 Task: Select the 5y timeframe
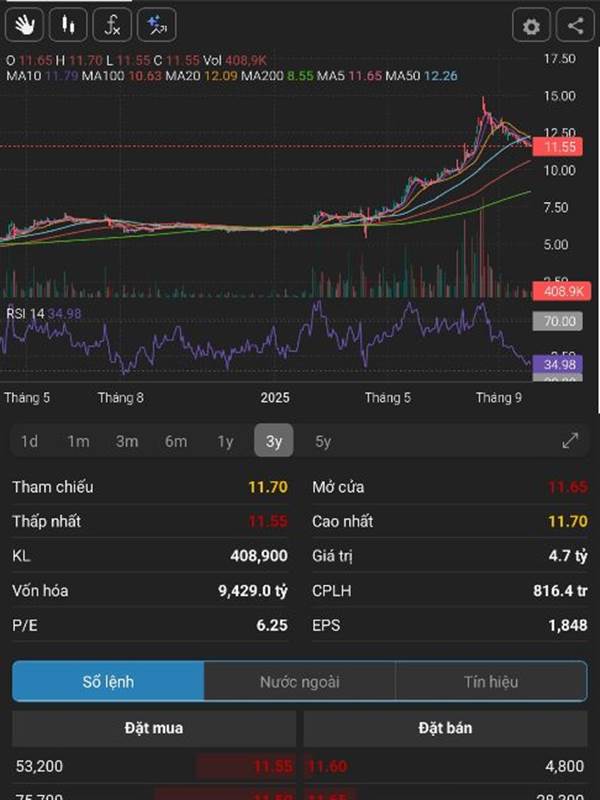[322, 441]
